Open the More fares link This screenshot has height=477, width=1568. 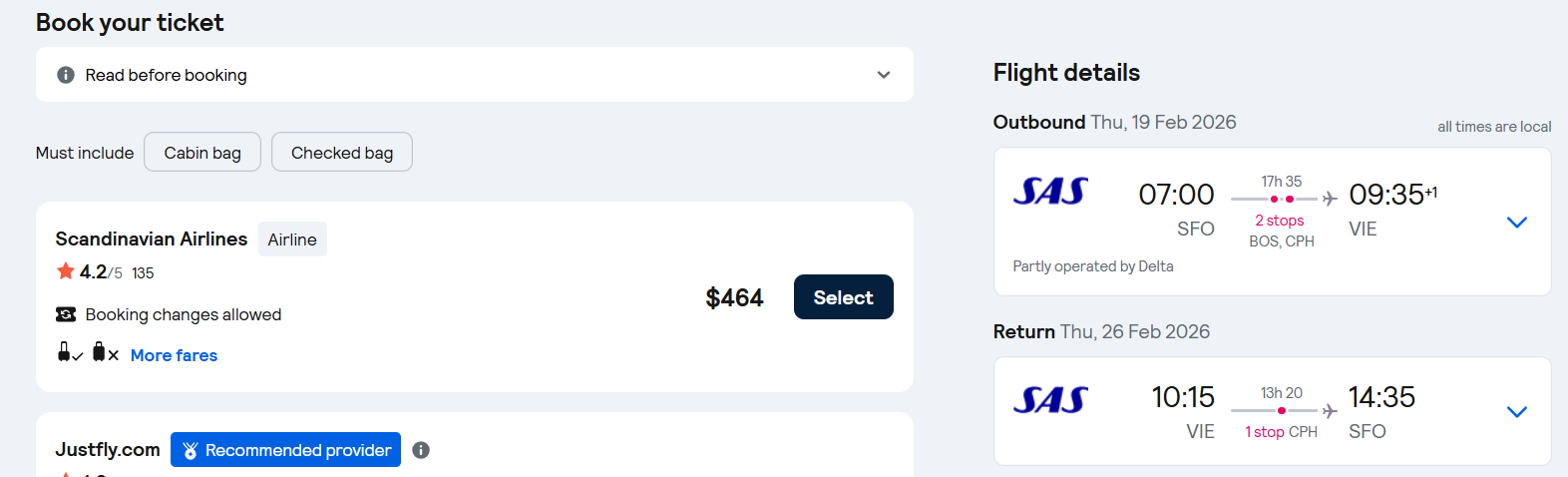(174, 355)
